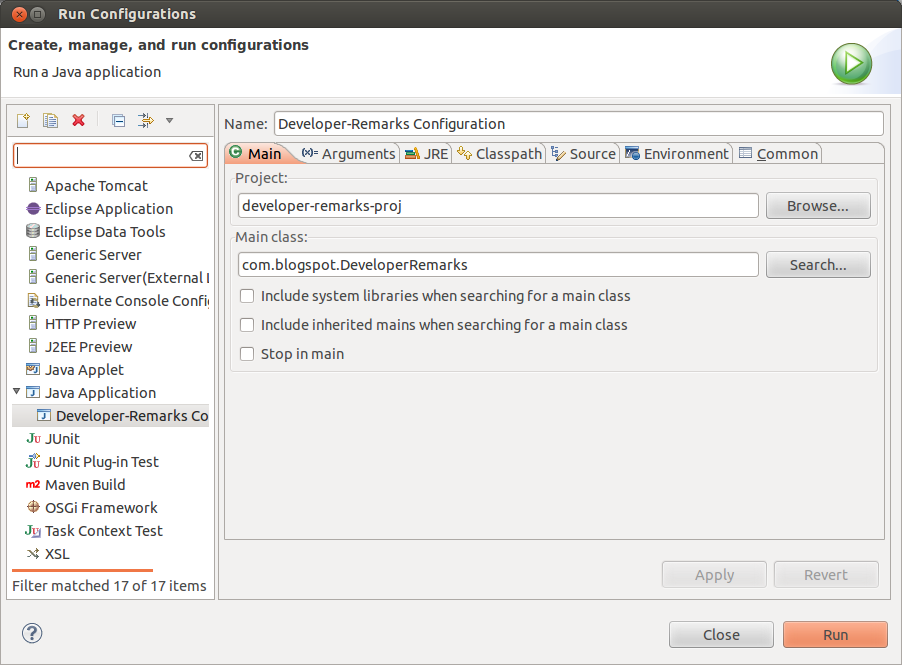Click the Search button for Main class
902x665 pixels.
817,265
